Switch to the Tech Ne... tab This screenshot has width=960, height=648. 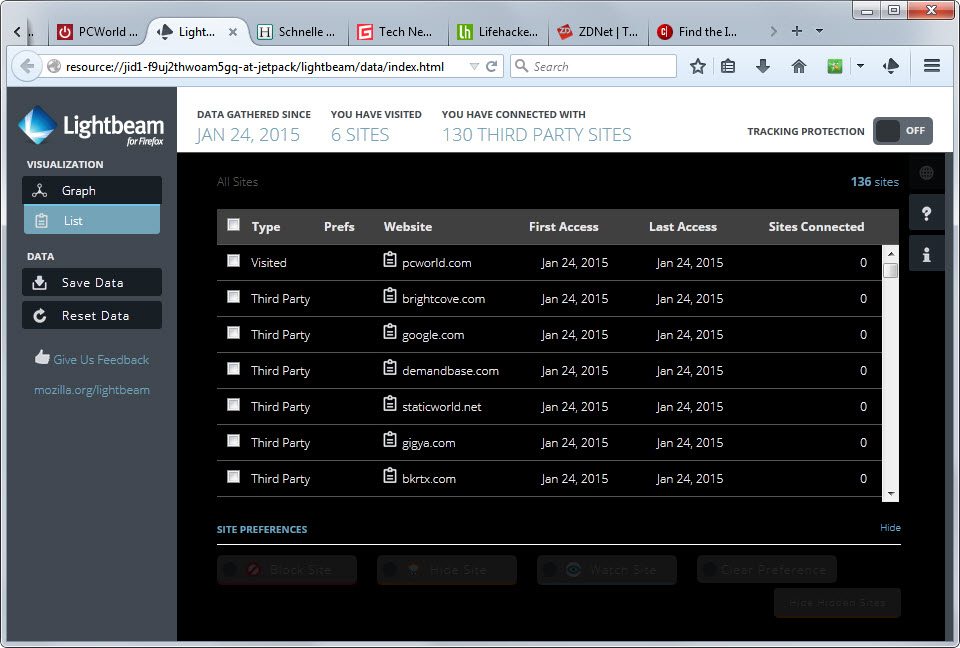[x=397, y=32]
